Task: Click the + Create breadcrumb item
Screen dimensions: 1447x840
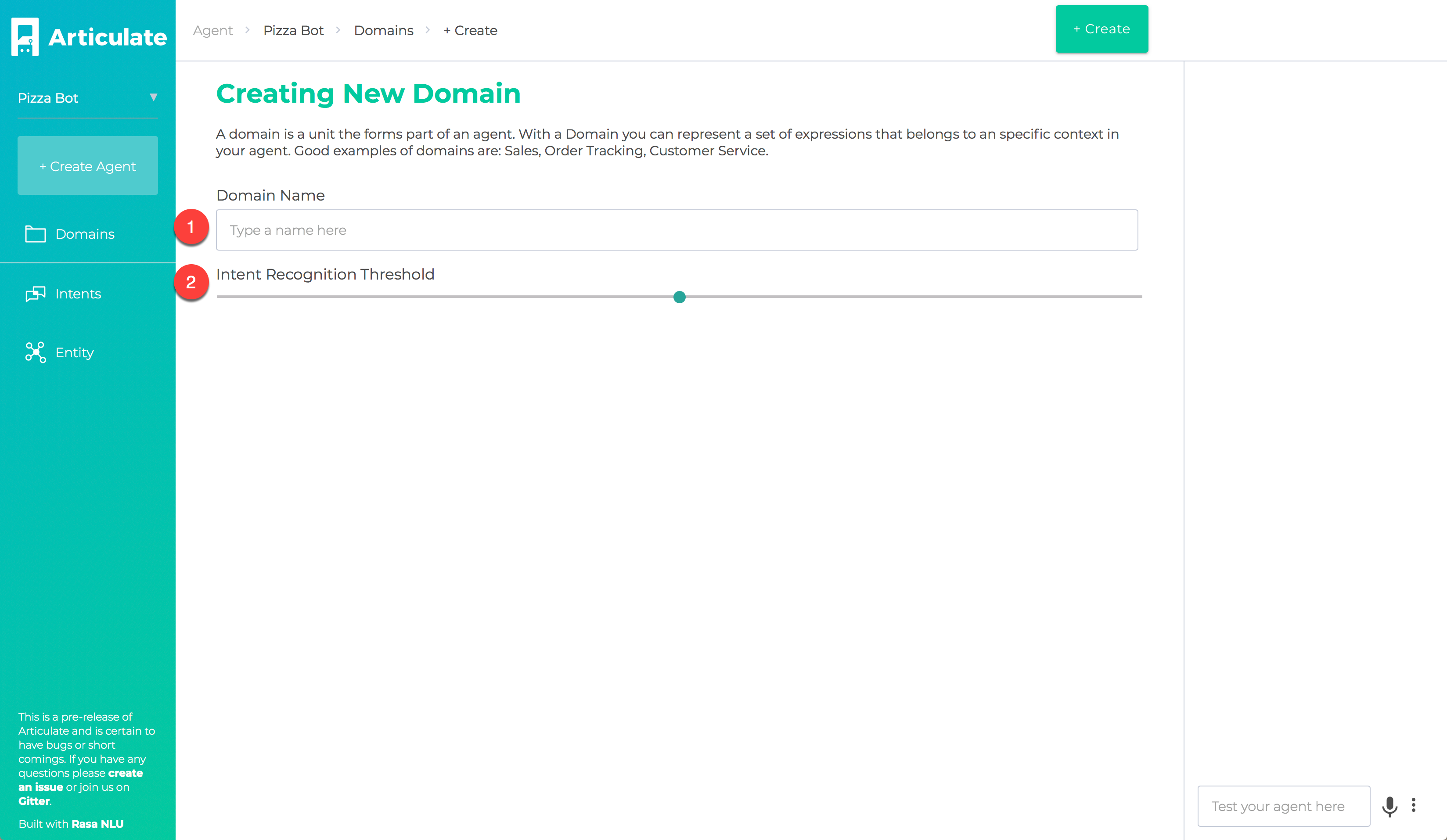Action: pyautogui.click(x=470, y=30)
